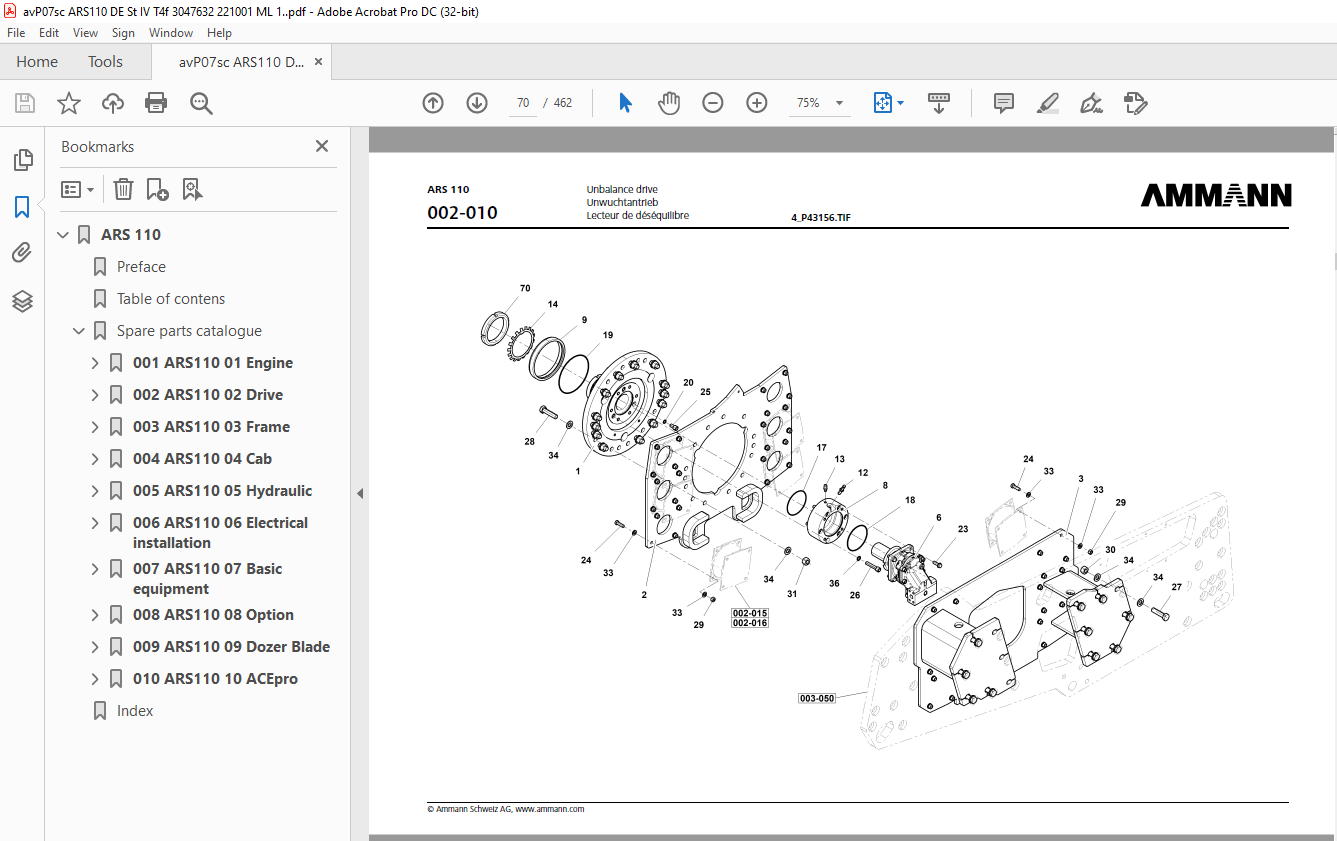1337x841 pixels.
Task: Click the find bookmark icon
Action: 193,189
